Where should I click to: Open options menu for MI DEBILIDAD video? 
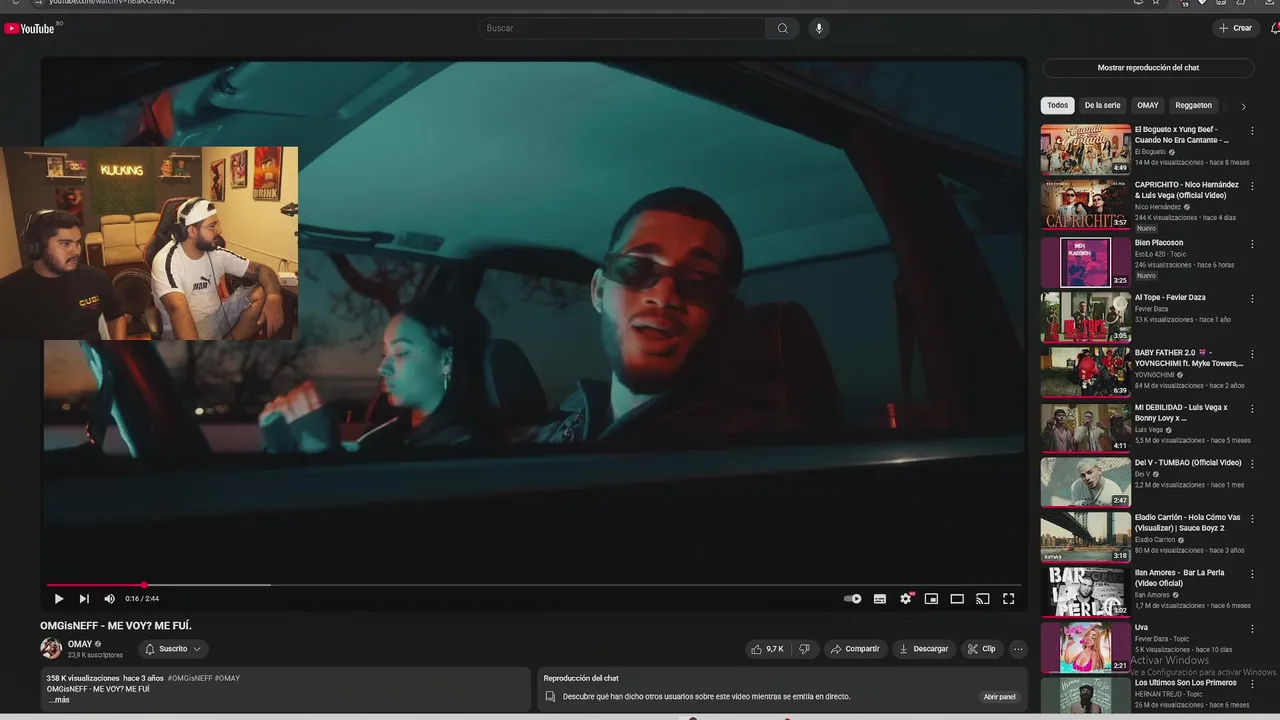1251,409
